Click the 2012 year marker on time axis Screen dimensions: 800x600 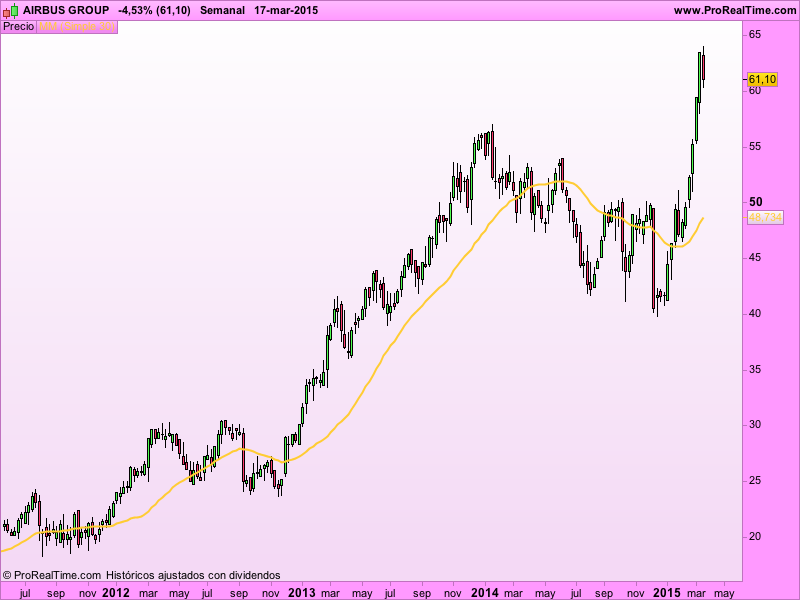116,593
